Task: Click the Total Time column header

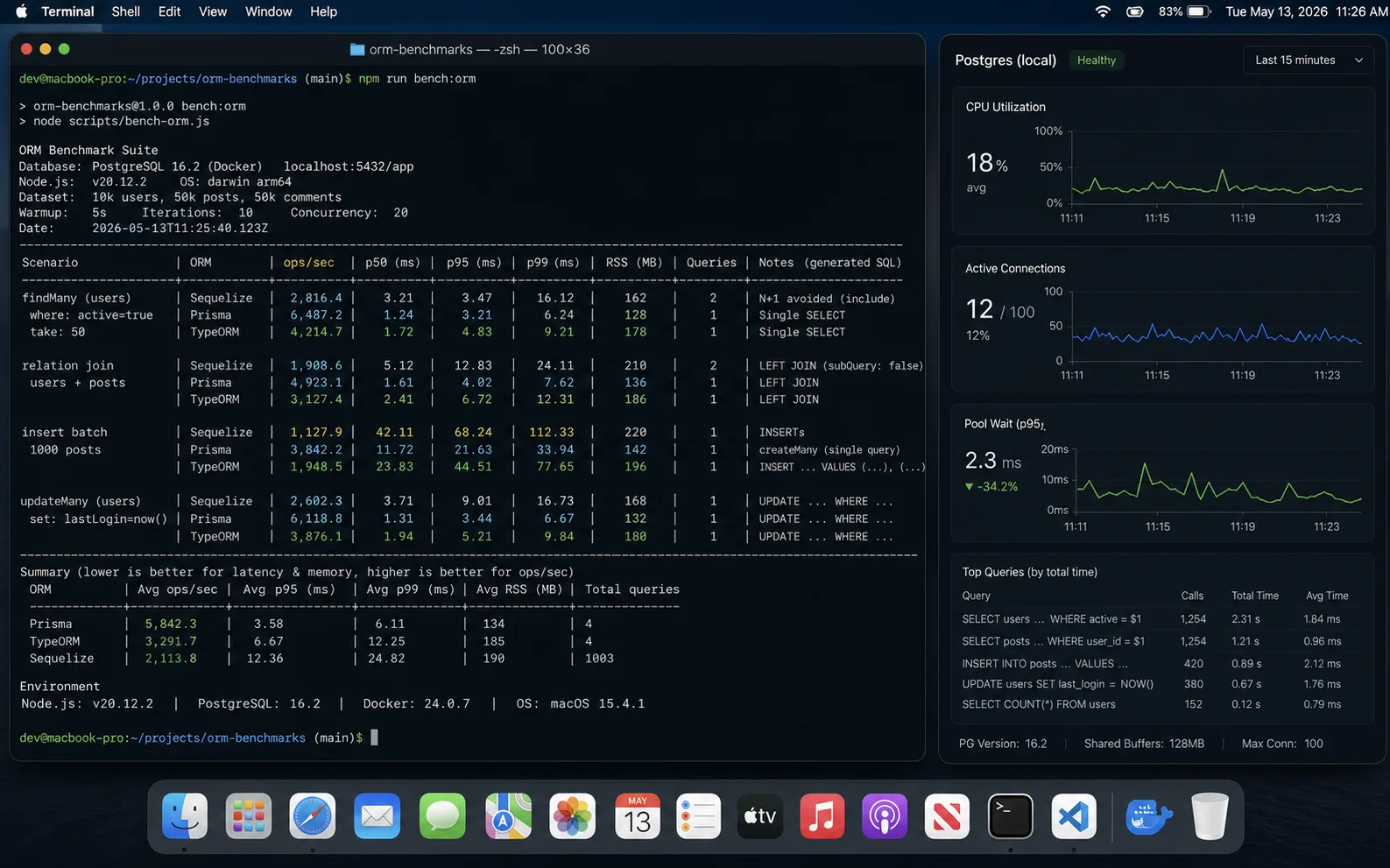Action: pyautogui.click(x=1254, y=596)
